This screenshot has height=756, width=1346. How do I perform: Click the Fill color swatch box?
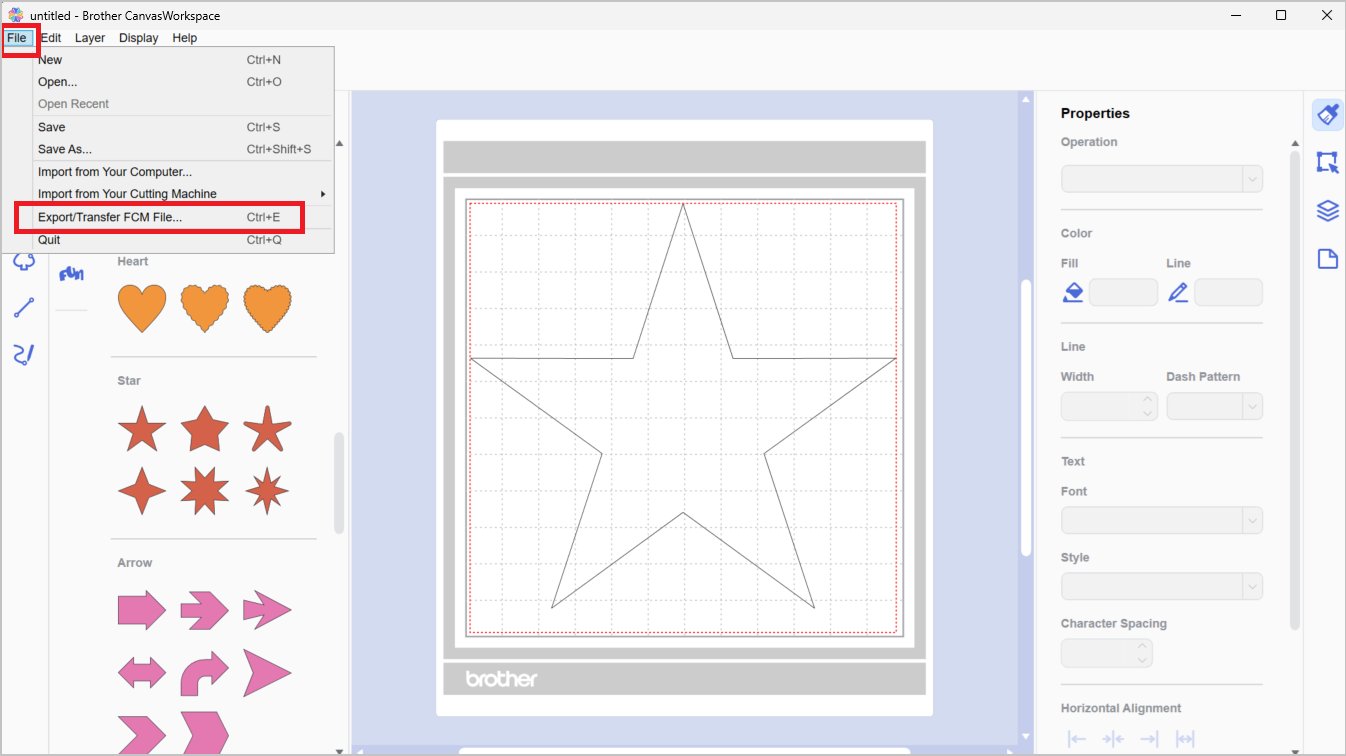[1123, 292]
